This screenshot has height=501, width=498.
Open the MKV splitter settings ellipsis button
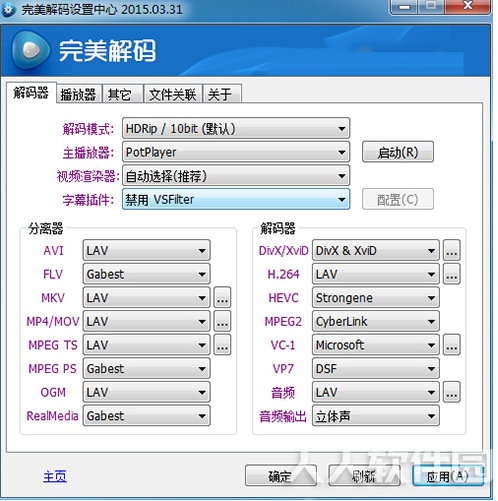click(x=222, y=297)
